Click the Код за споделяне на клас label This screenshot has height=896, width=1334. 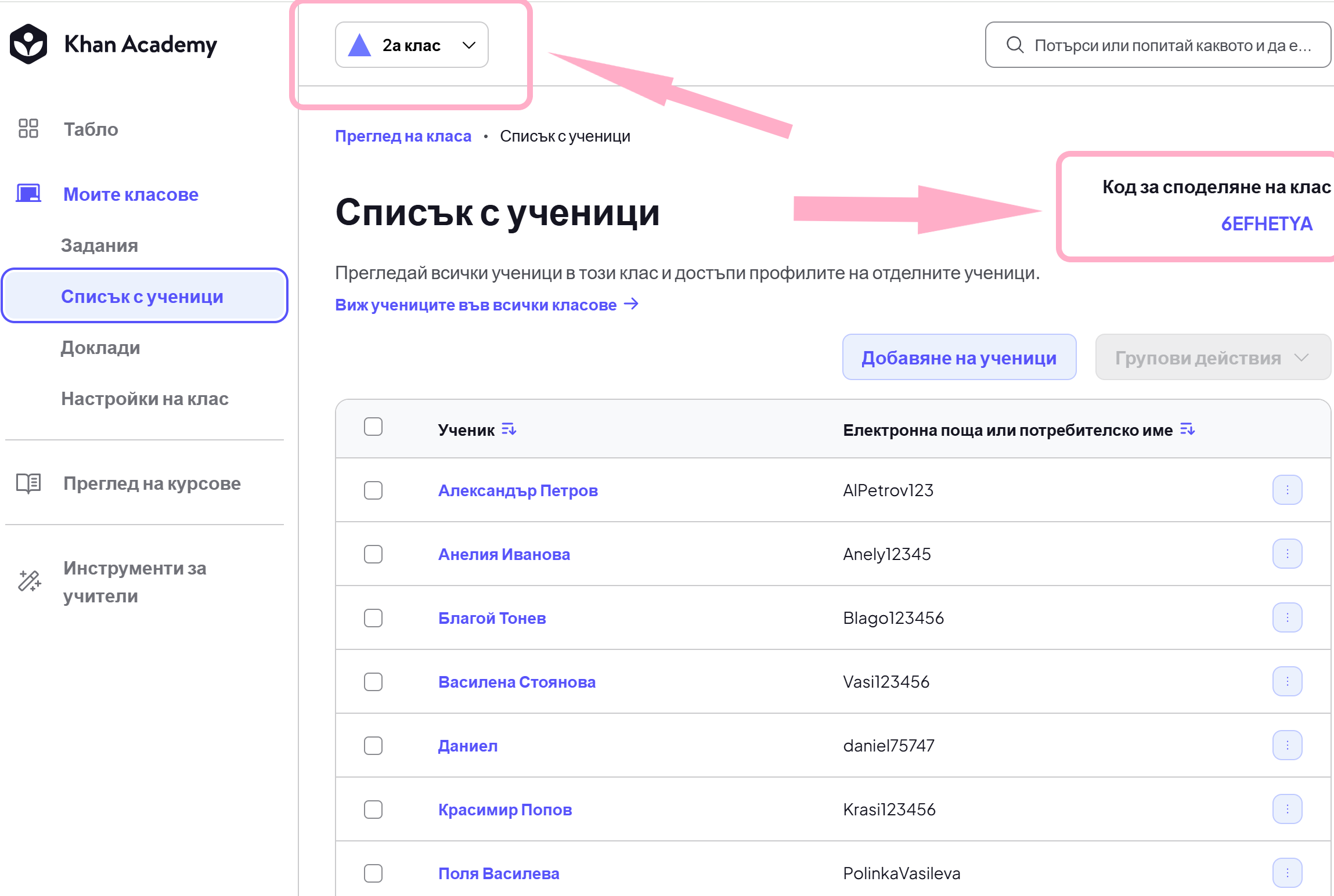[1217, 187]
